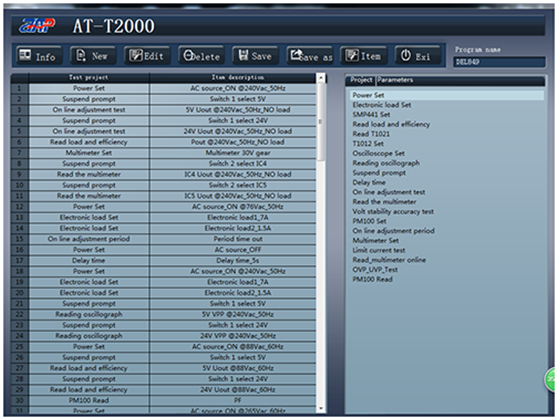This screenshot has width=558, height=420.
Task: Select row 9 Read the multimeter
Action: (163, 174)
